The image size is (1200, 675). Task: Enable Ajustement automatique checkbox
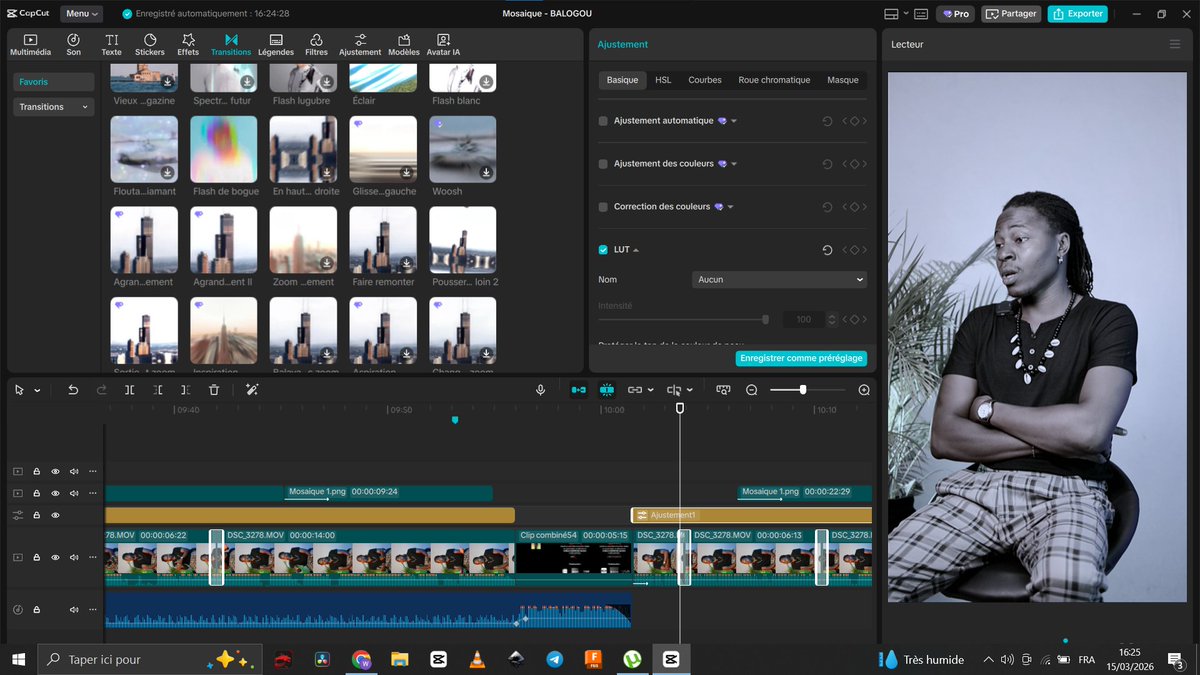(x=603, y=121)
